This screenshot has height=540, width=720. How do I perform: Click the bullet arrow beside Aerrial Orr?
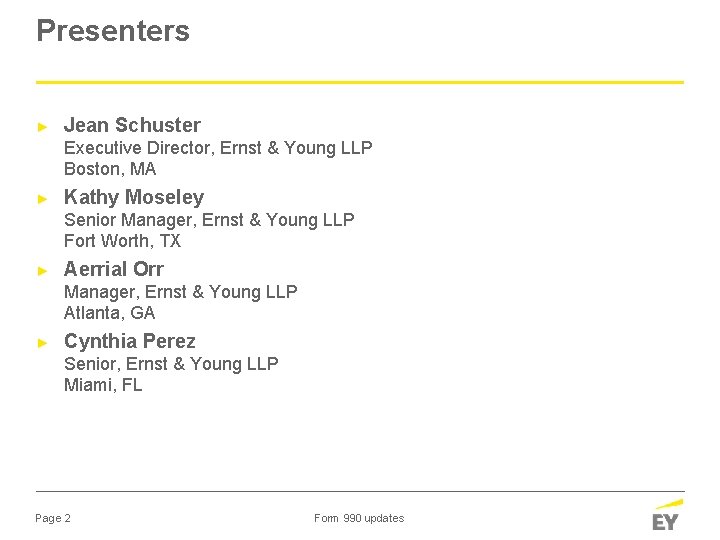click(x=41, y=270)
